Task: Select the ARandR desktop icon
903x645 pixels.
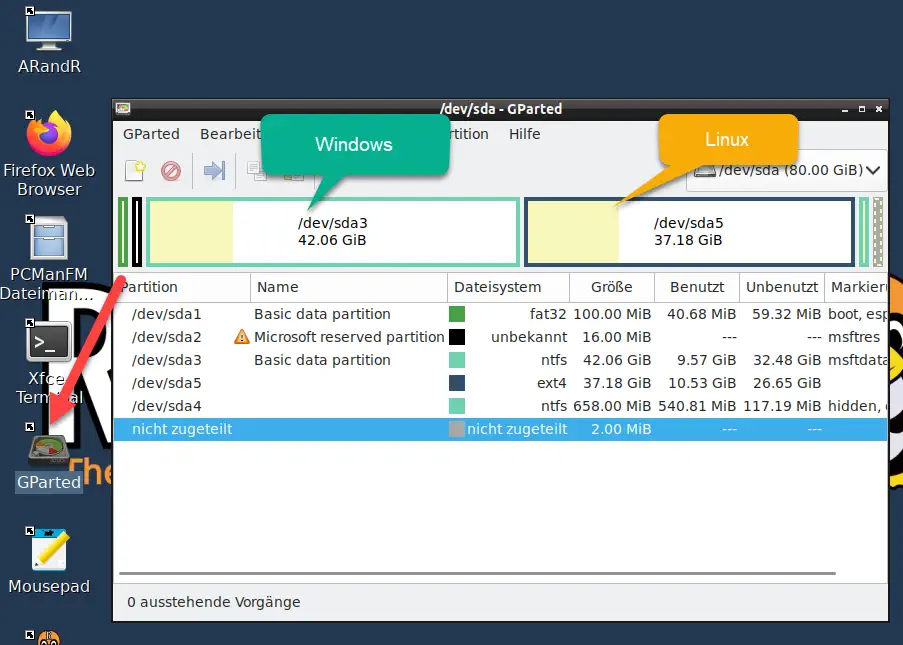Action: (x=49, y=41)
